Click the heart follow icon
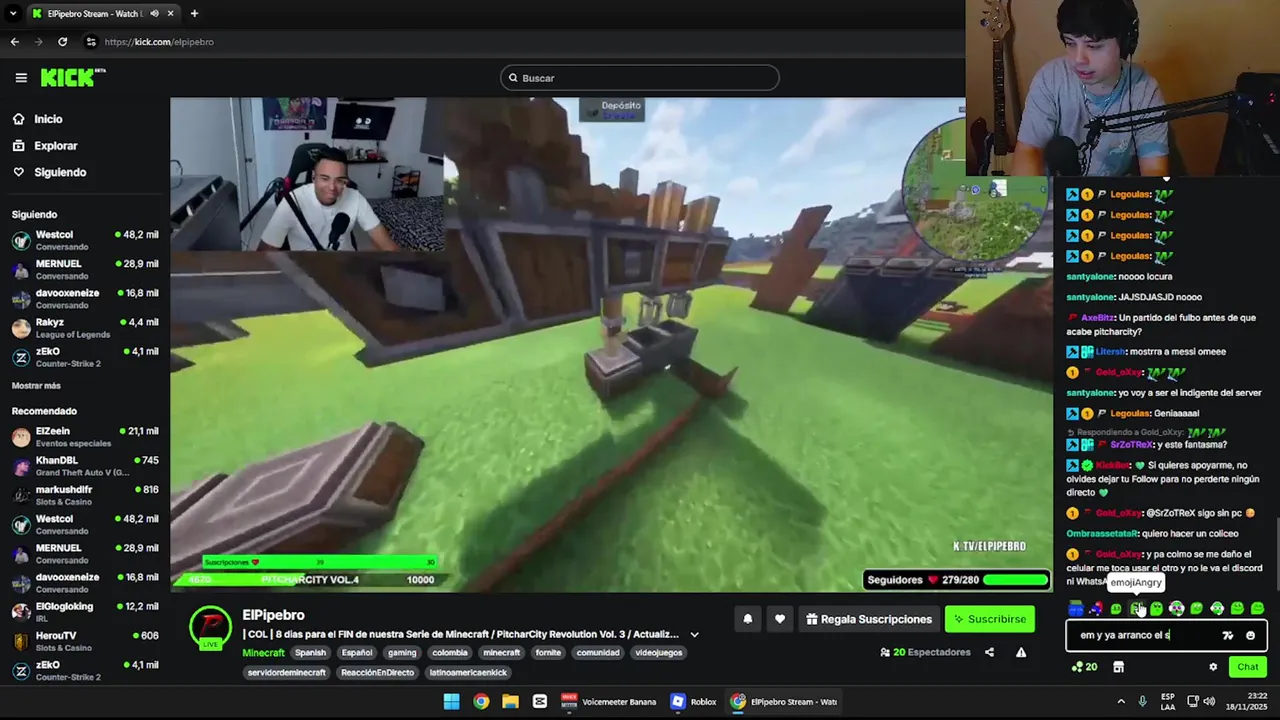This screenshot has height=720, width=1280. [x=780, y=619]
